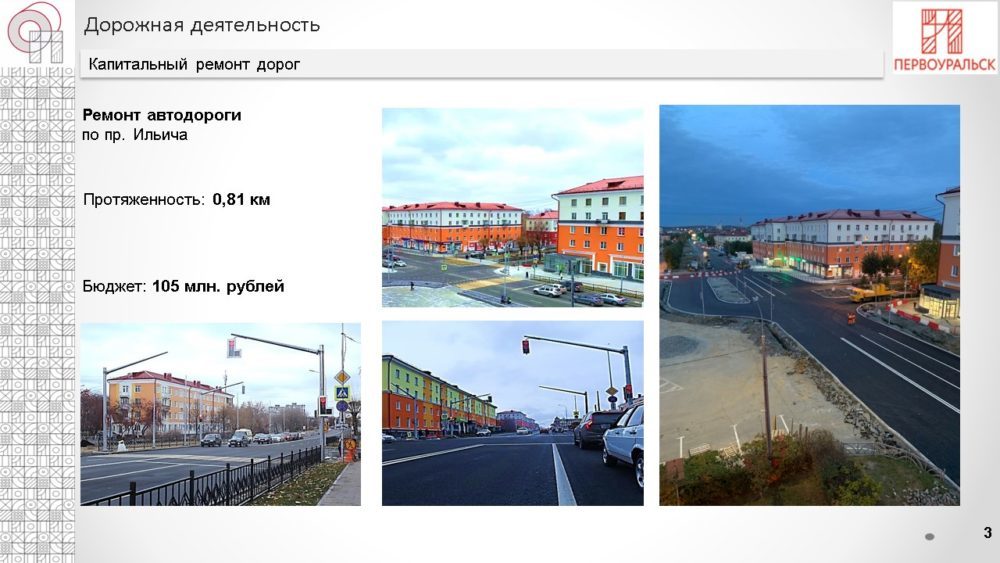Click the Капитальный ремонт дорог subtitle bar

click(195, 65)
